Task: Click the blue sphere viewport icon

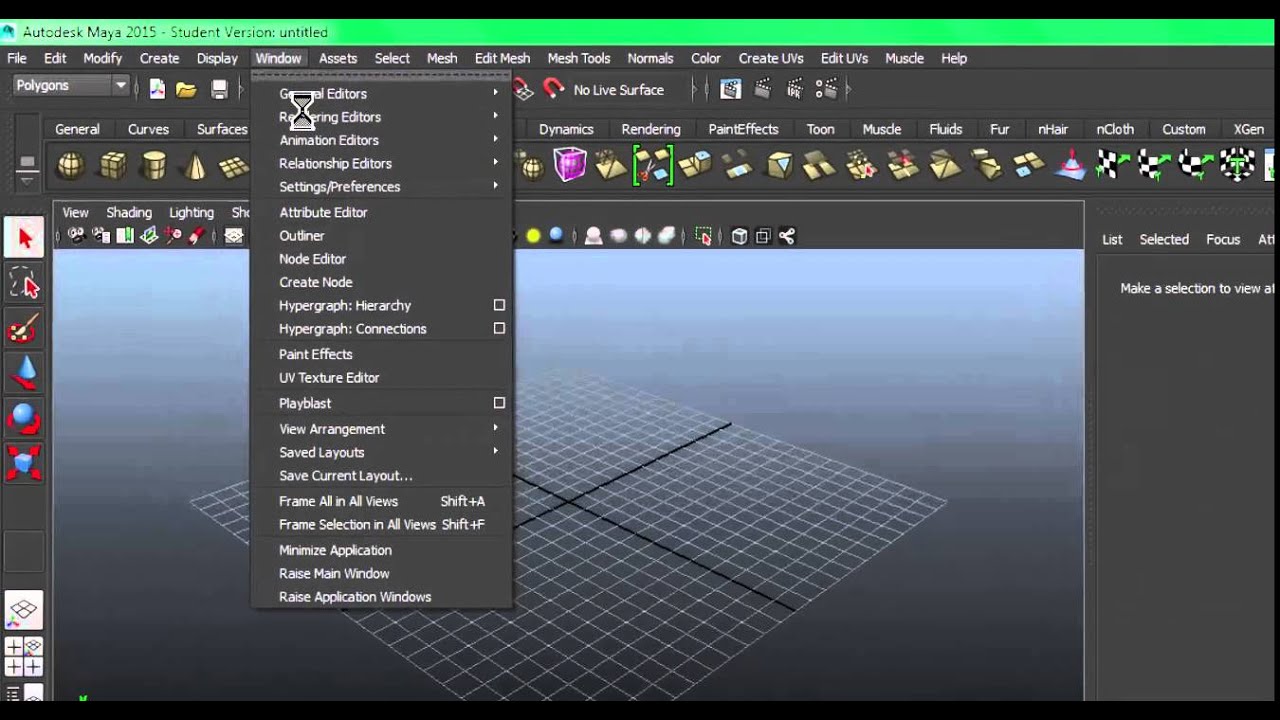Action: point(556,236)
